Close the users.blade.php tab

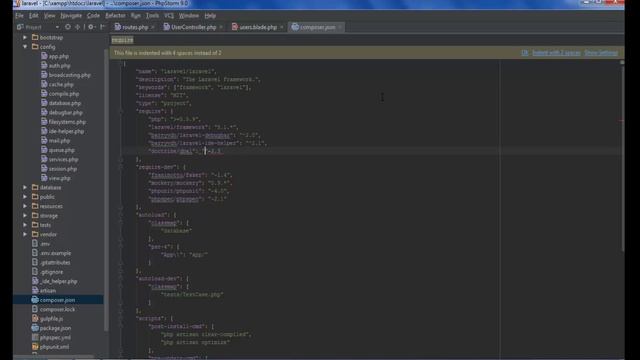pyautogui.click(x=281, y=27)
